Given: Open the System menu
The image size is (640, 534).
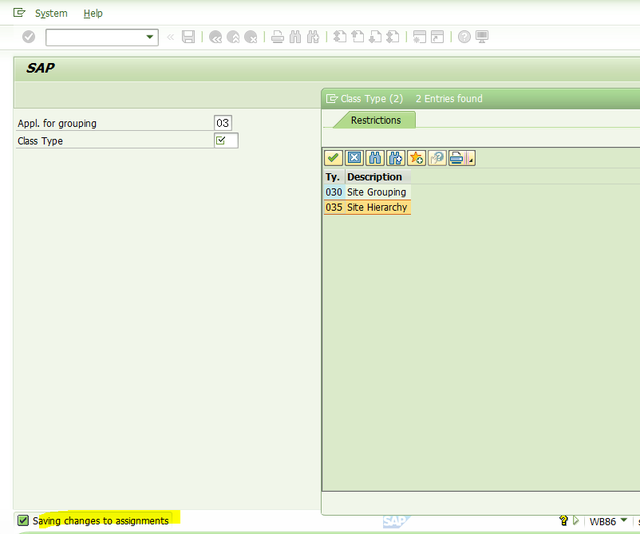Looking at the screenshot, I should [51, 13].
